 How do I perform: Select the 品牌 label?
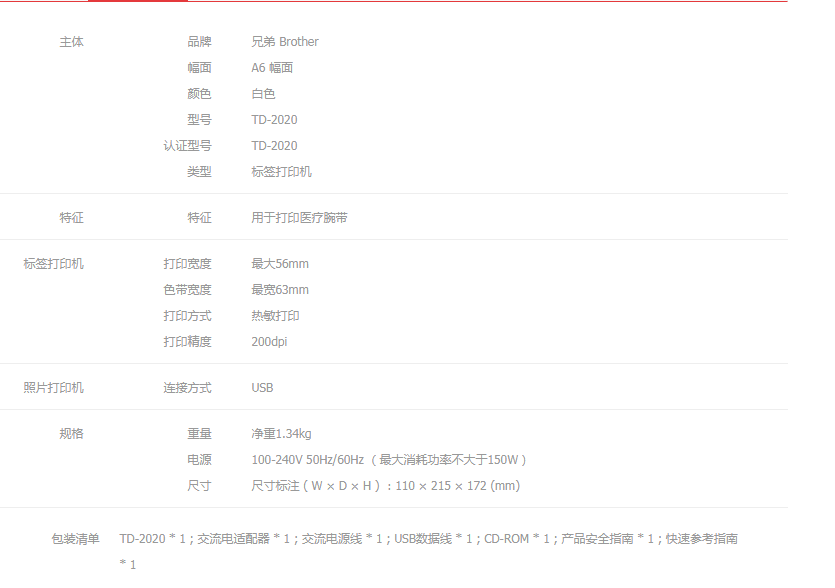[x=199, y=42]
